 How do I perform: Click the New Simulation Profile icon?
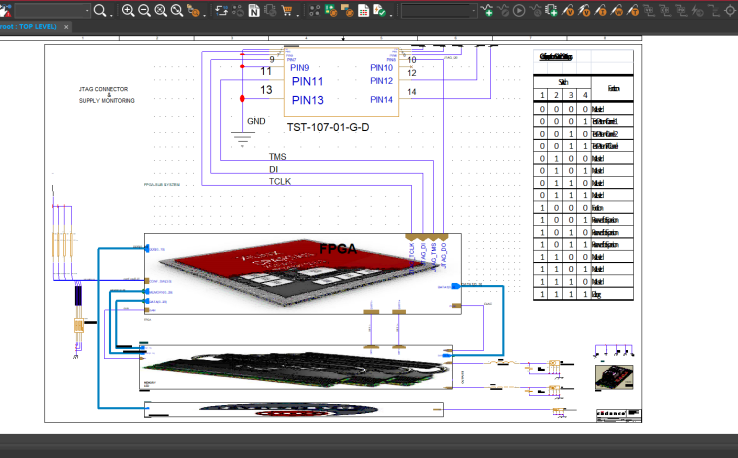pos(487,10)
